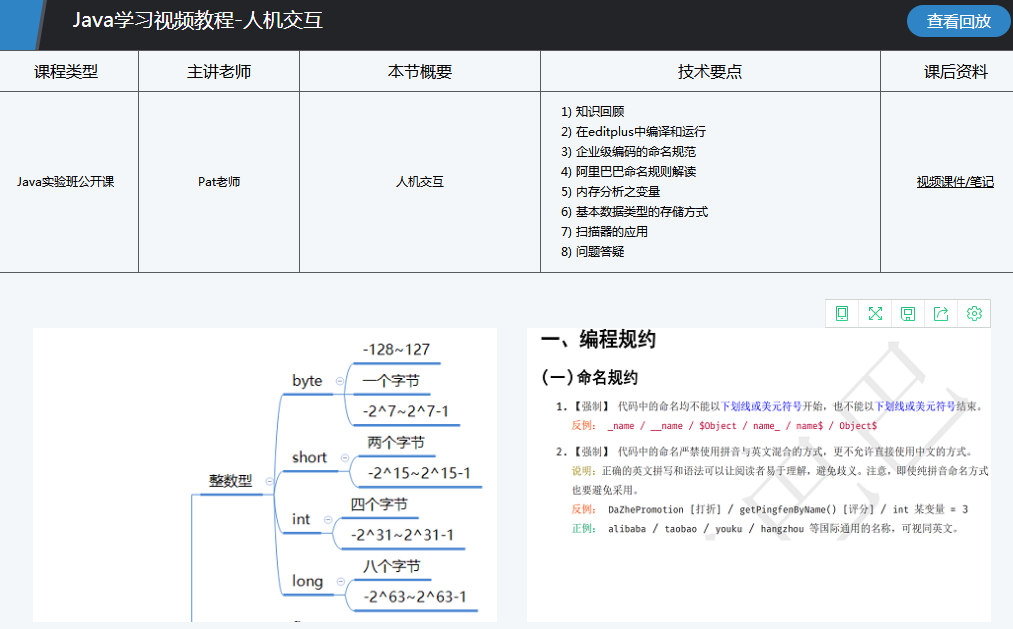Collapse the int node branch
This screenshot has height=629, width=1013.
point(328,520)
